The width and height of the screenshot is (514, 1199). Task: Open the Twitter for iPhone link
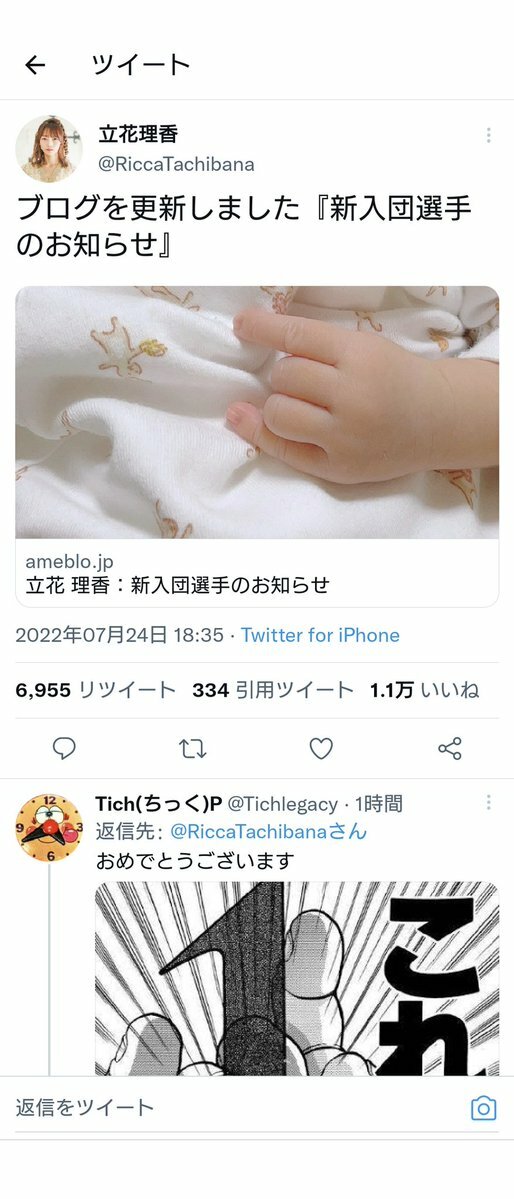320,635
